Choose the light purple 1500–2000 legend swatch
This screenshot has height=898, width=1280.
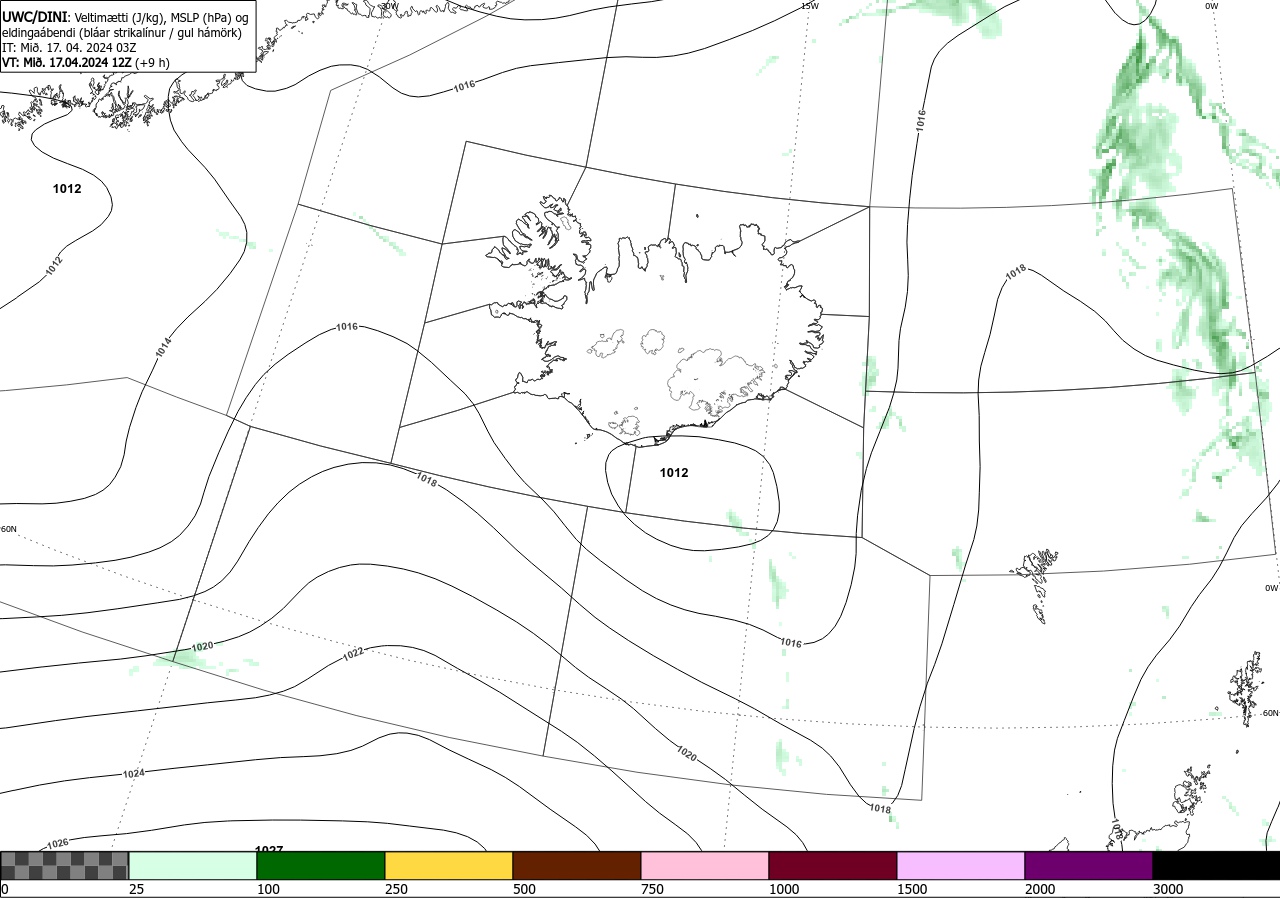coord(961,865)
